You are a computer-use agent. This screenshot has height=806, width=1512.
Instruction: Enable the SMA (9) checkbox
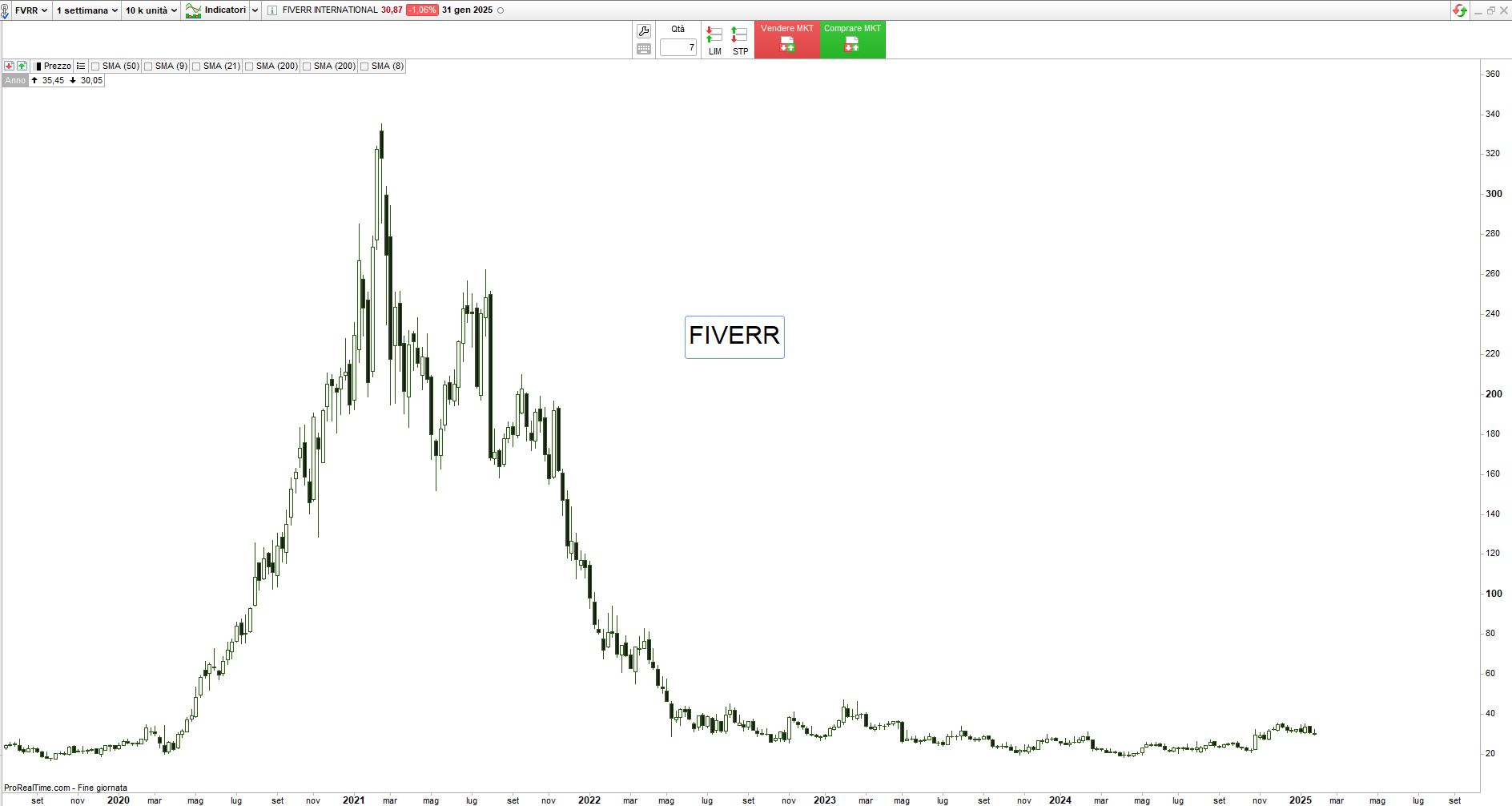point(148,66)
